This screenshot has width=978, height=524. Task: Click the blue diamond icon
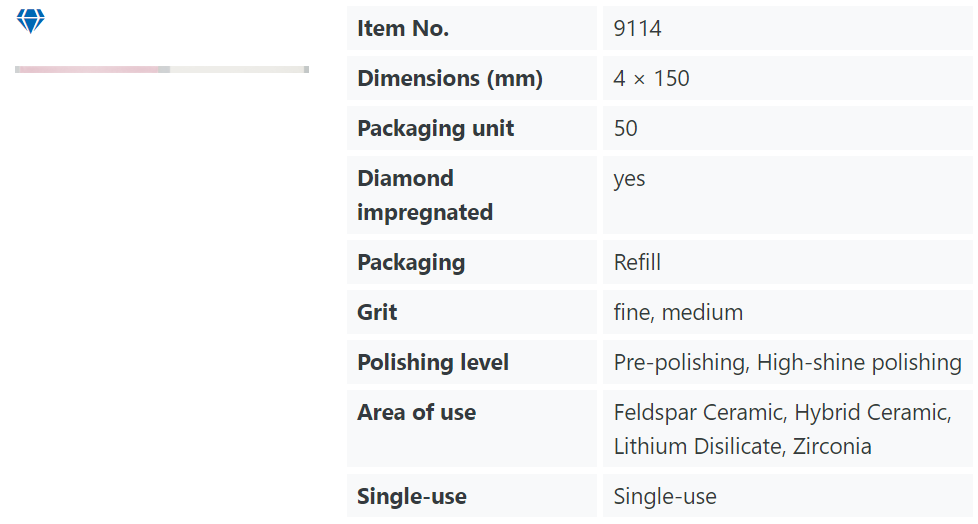coord(31,21)
